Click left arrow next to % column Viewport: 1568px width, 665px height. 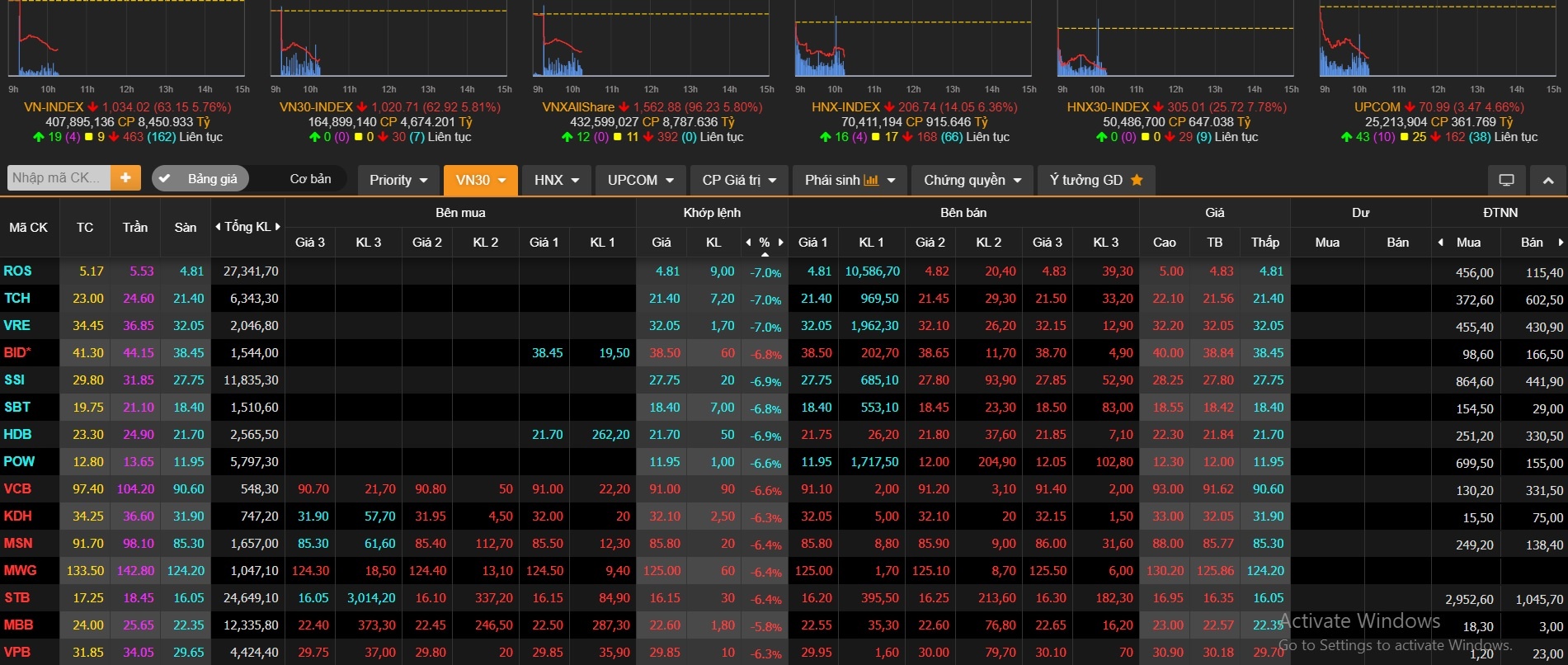[x=748, y=243]
